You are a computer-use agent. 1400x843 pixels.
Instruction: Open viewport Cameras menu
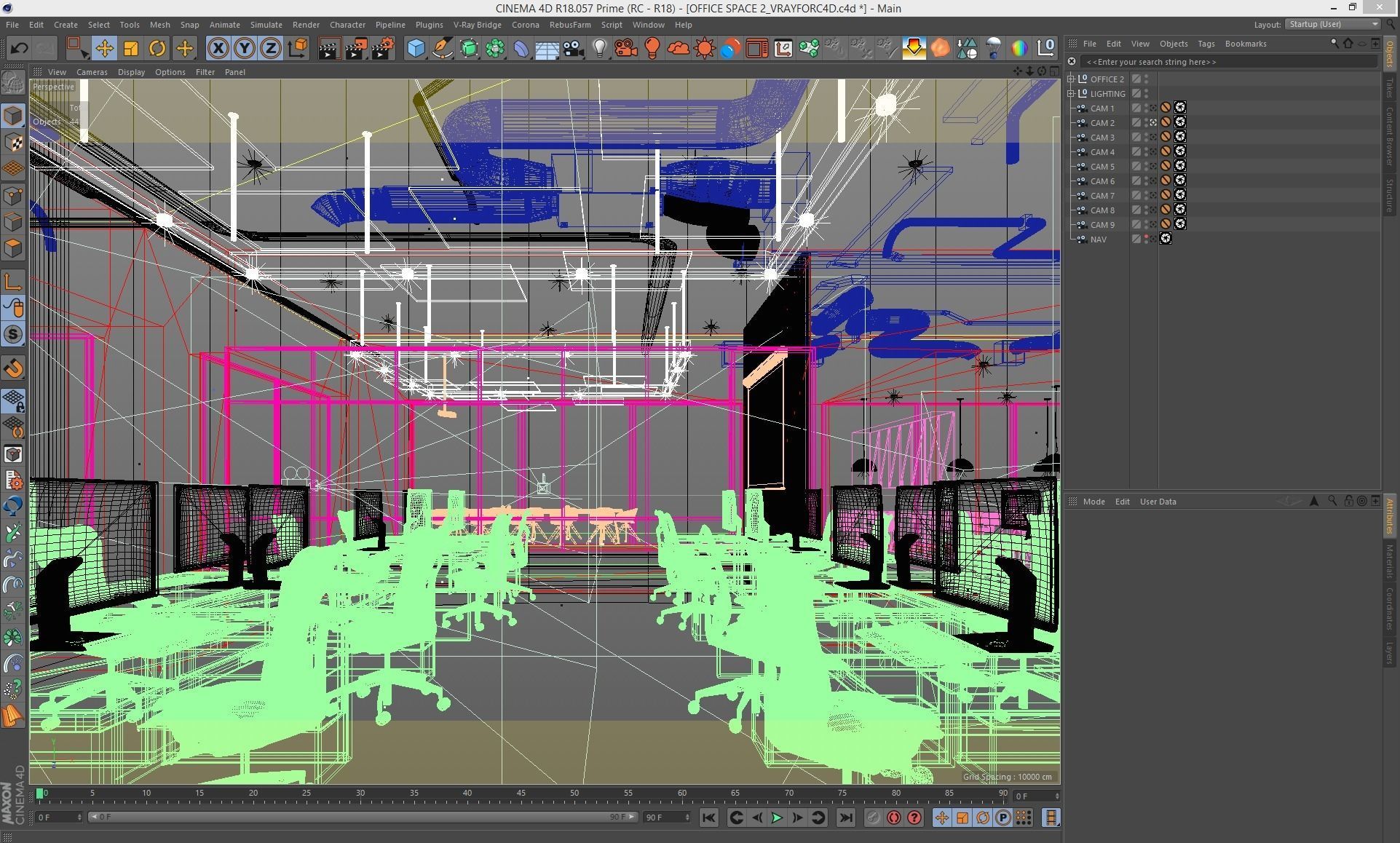tap(92, 72)
